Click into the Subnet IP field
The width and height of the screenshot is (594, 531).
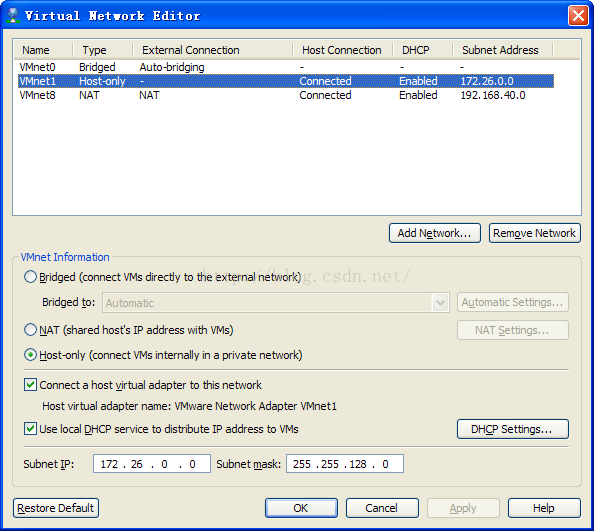point(152,464)
